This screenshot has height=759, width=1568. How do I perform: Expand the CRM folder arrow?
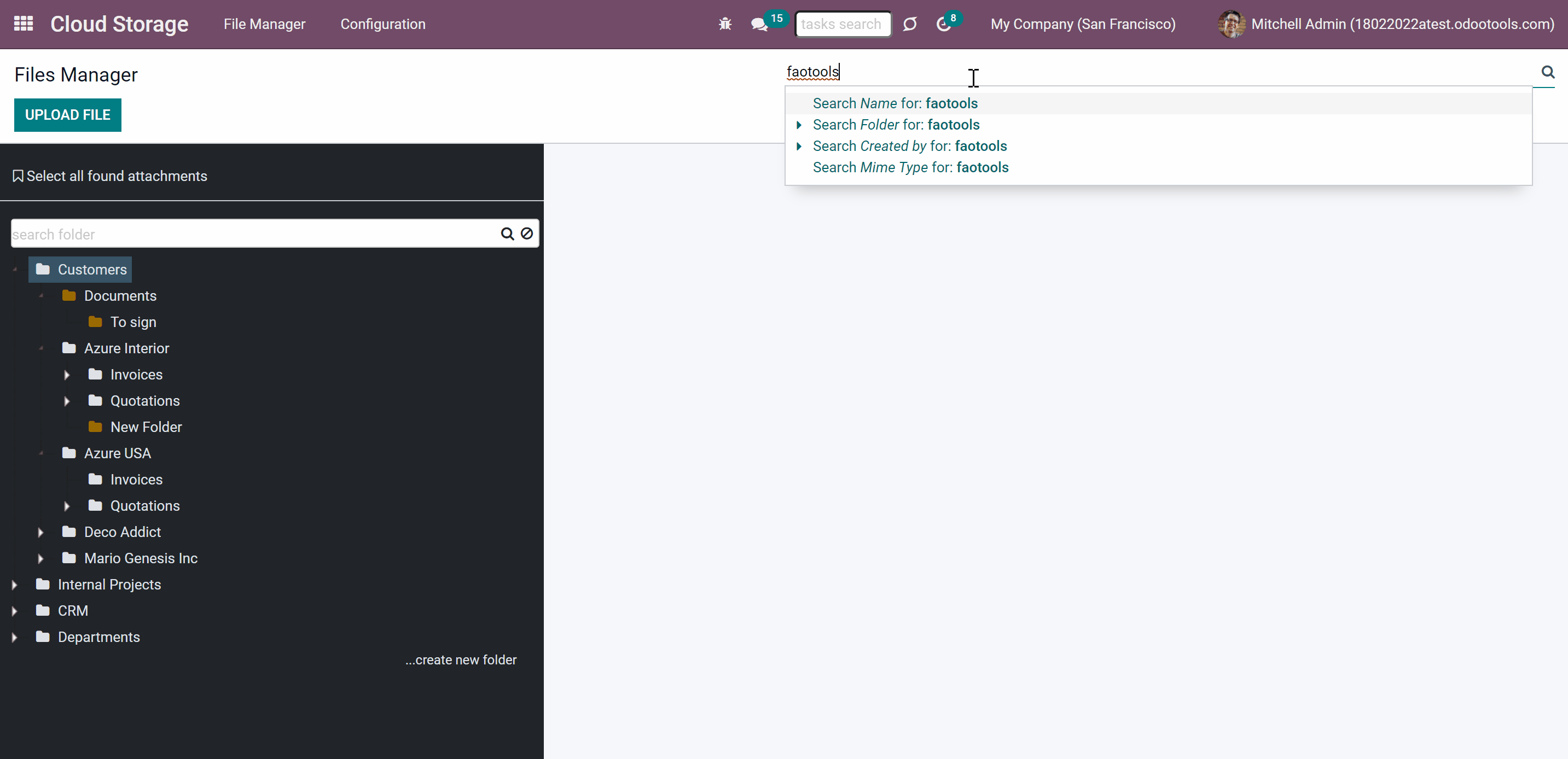coord(15,611)
